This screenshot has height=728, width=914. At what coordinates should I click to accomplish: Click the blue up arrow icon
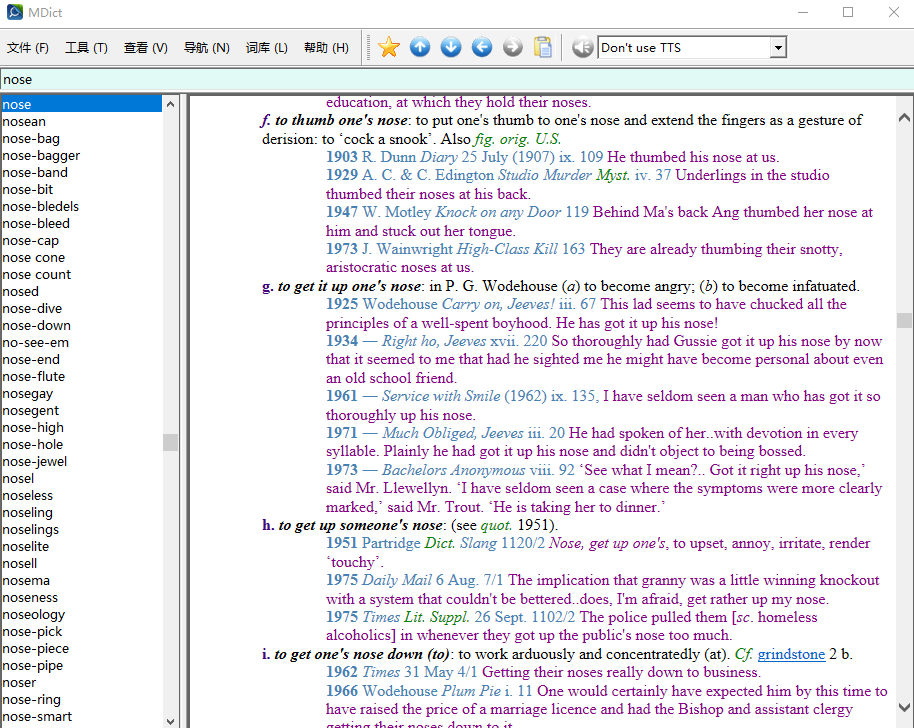coord(420,47)
